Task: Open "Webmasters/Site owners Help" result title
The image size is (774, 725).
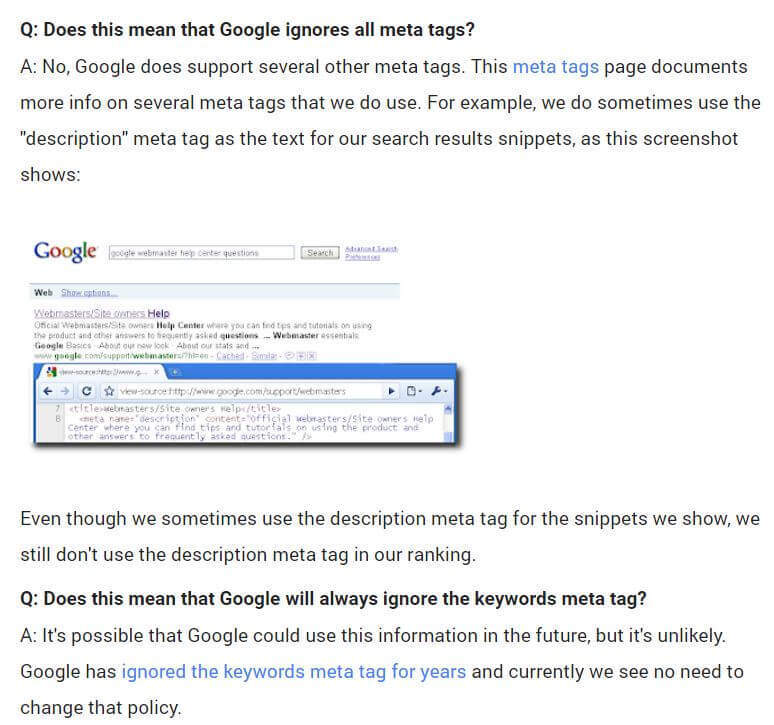Action: pos(102,313)
